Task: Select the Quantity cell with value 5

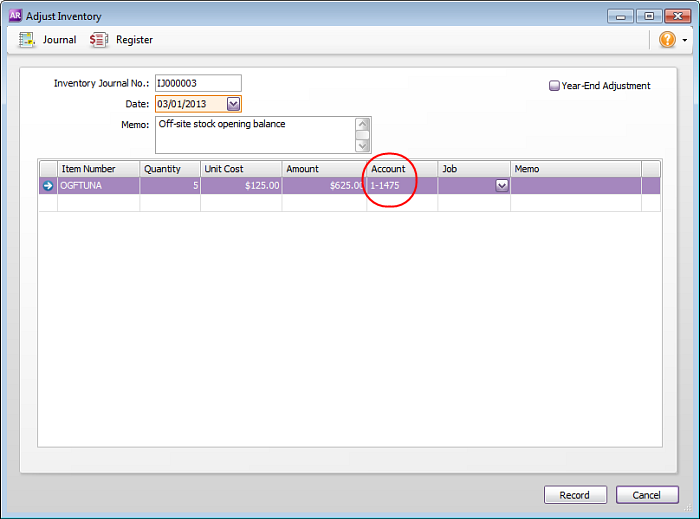Action: (170, 185)
